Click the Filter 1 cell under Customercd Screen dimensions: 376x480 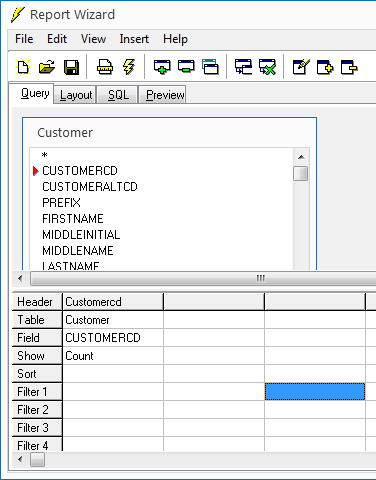coord(113,392)
